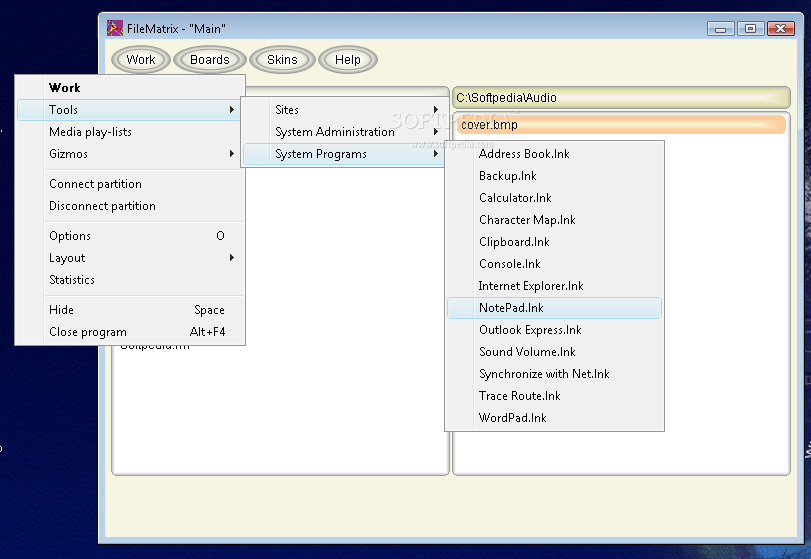Choose Disconnect partition
Image resolution: width=811 pixels, height=559 pixels.
(x=130, y=206)
